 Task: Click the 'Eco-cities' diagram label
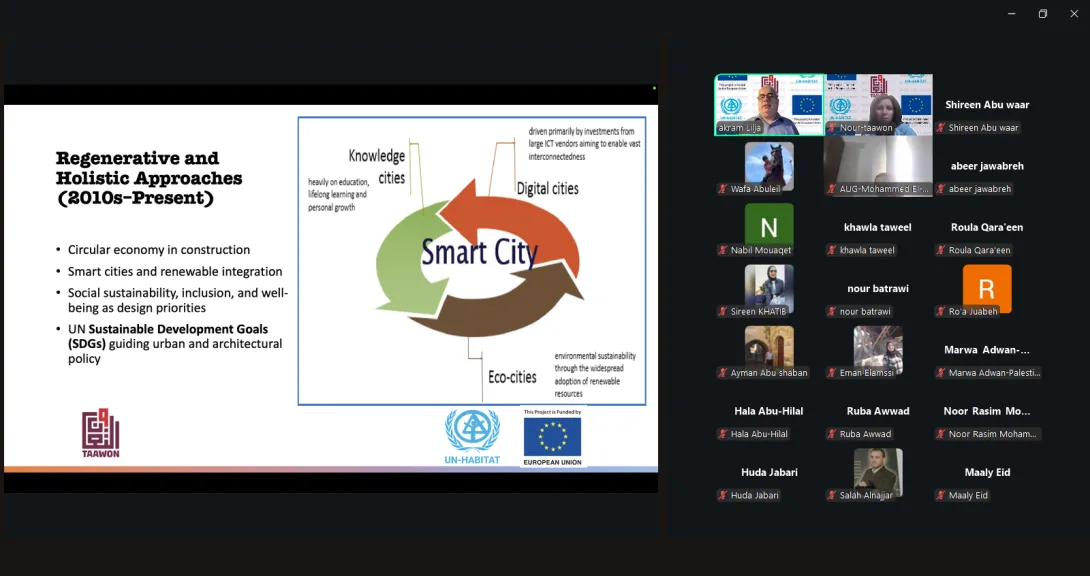pyautogui.click(x=512, y=377)
